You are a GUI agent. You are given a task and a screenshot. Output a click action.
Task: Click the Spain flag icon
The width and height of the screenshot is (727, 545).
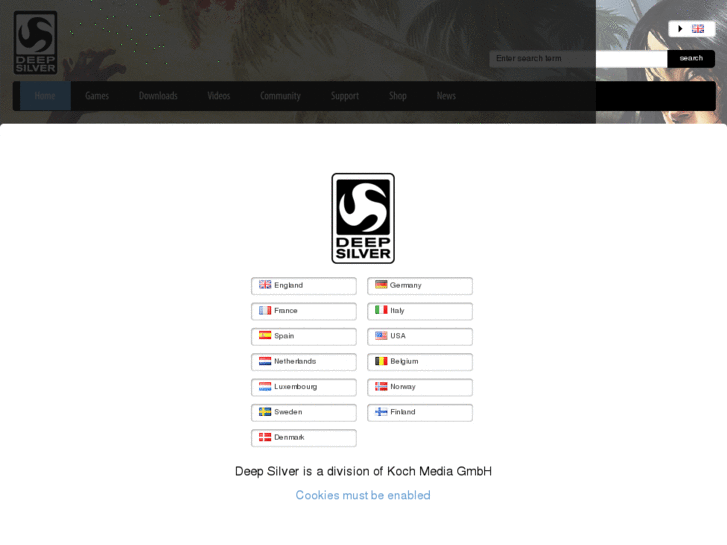265,335
